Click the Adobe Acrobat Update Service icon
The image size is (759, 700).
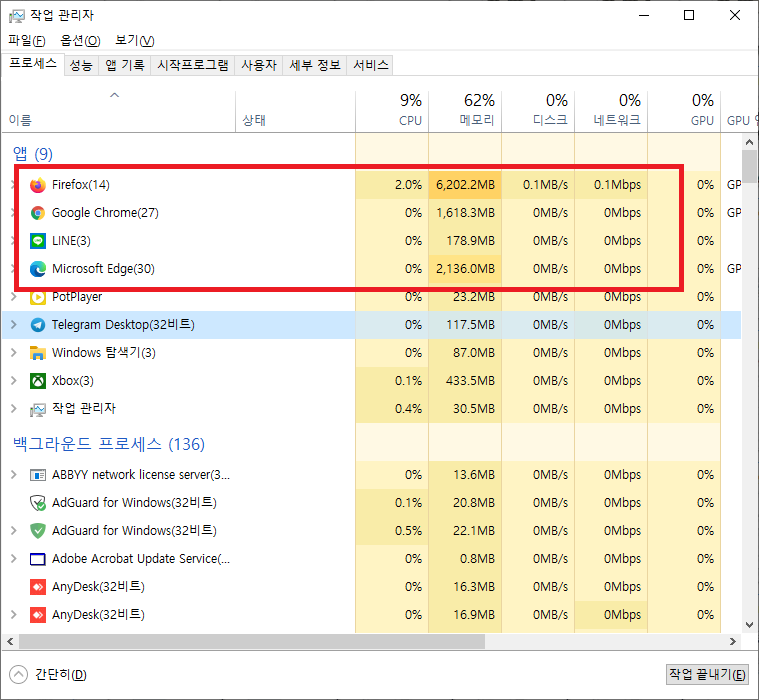point(38,559)
